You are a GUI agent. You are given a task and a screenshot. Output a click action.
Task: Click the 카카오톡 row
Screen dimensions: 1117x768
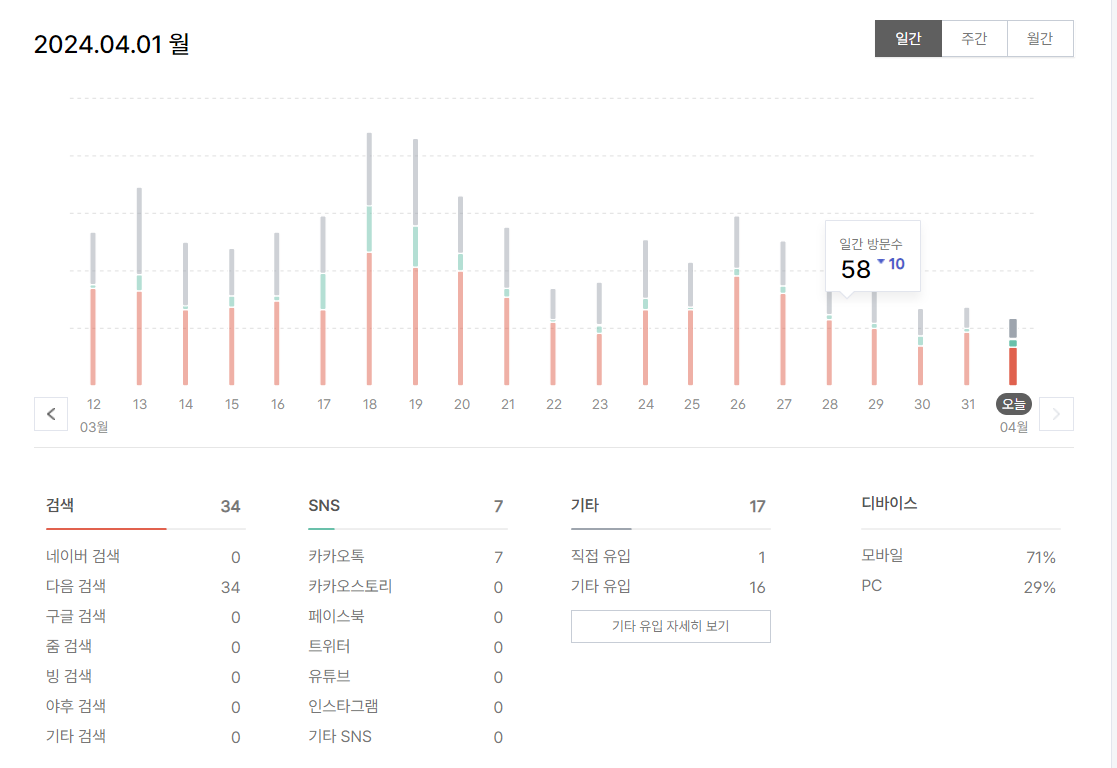[x=407, y=556]
